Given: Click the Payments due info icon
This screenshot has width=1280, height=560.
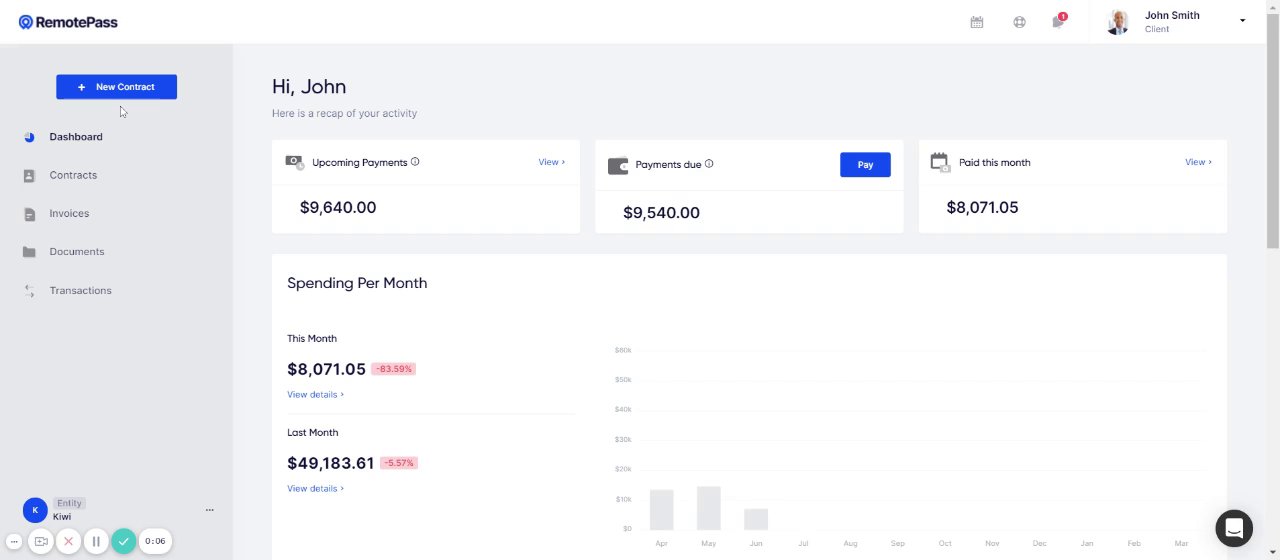Looking at the screenshot, I should point(709,164).
